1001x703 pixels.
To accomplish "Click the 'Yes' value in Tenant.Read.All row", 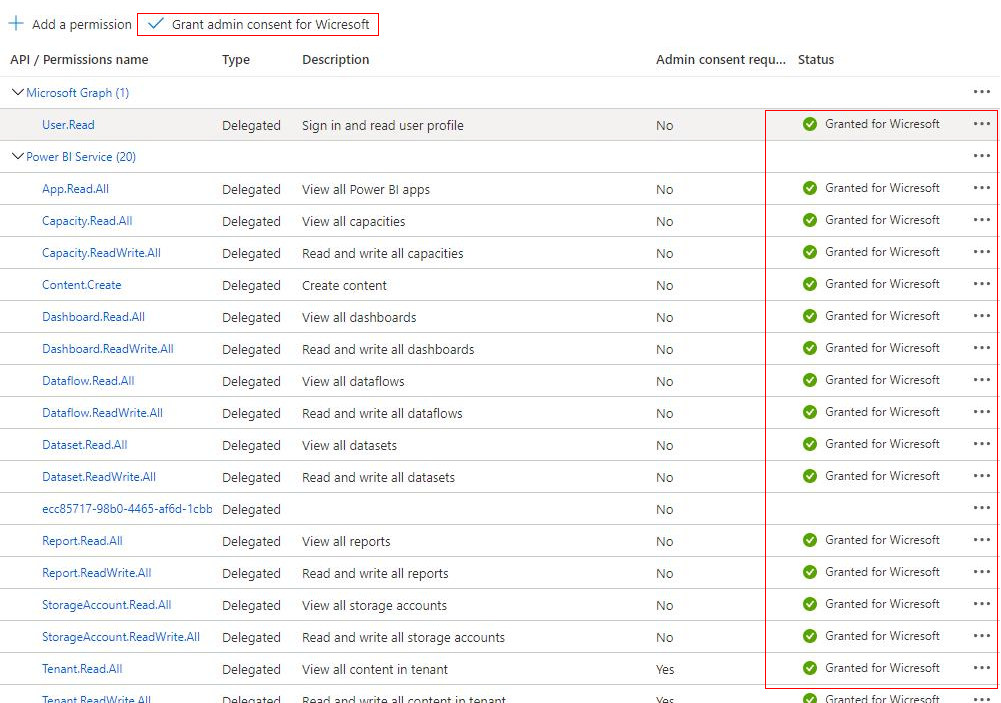I will (x=665, y=669).
